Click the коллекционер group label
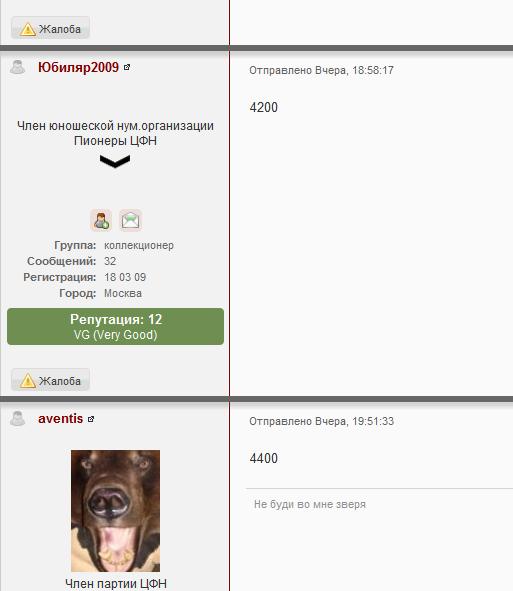Image resolution: width=513 pixels, height=591 pixels. coord(139,245)
